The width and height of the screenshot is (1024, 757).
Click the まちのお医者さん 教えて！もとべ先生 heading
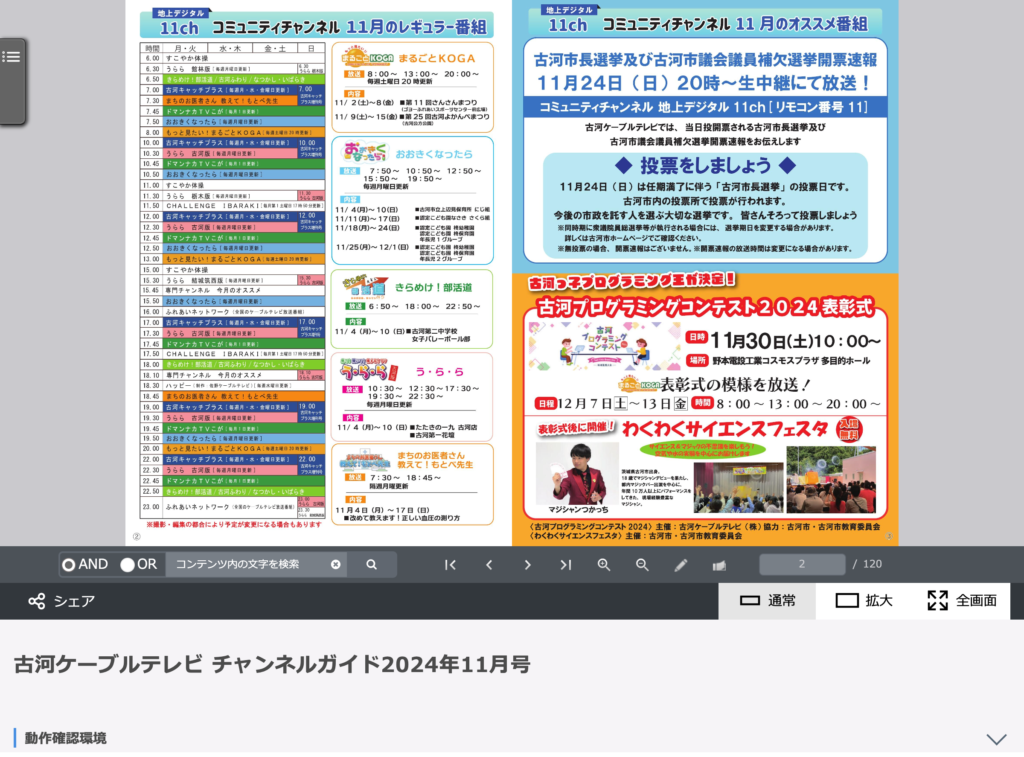coord(435,460)
